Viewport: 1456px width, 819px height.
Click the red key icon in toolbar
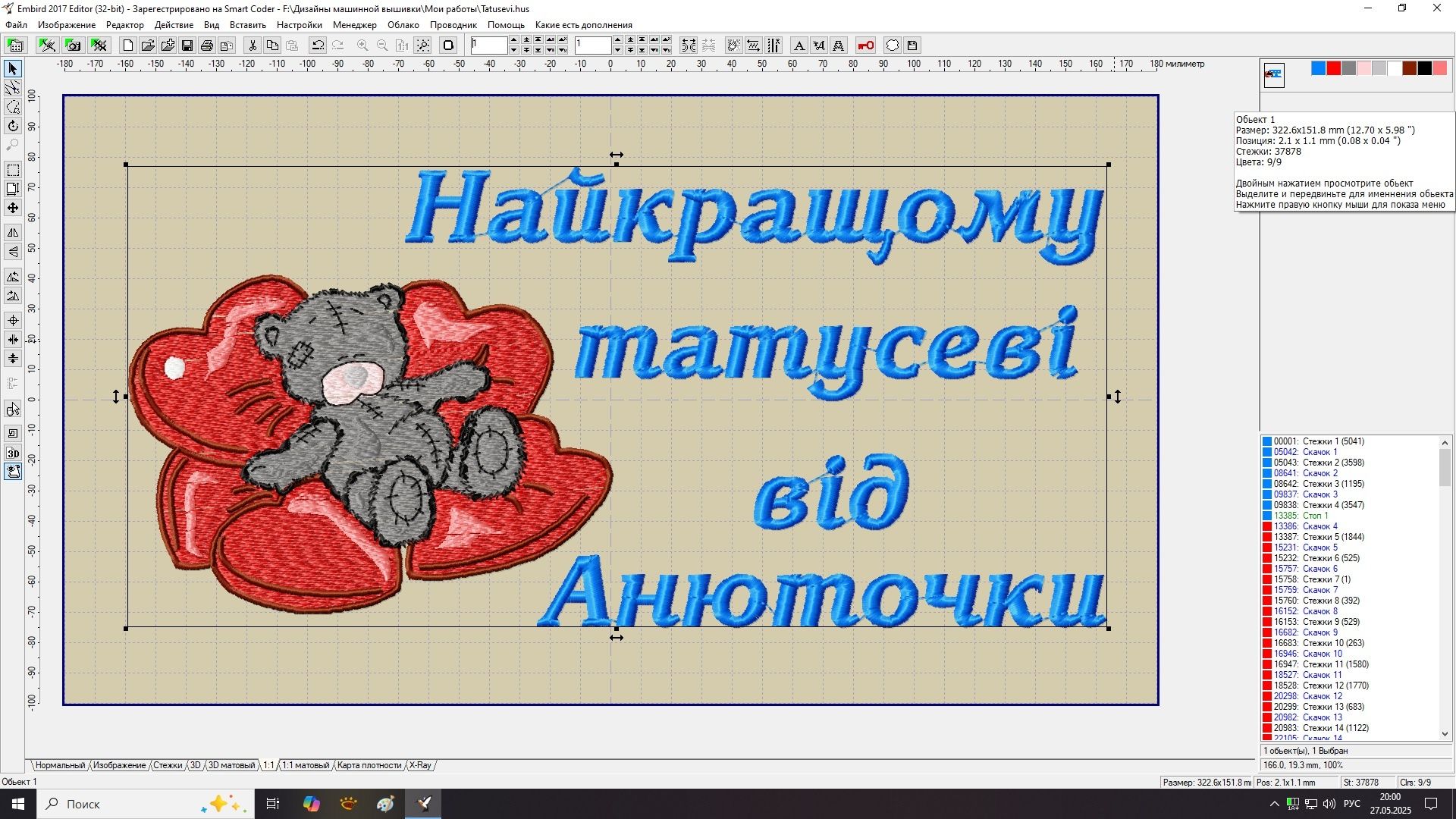click(x=865, y=45)
